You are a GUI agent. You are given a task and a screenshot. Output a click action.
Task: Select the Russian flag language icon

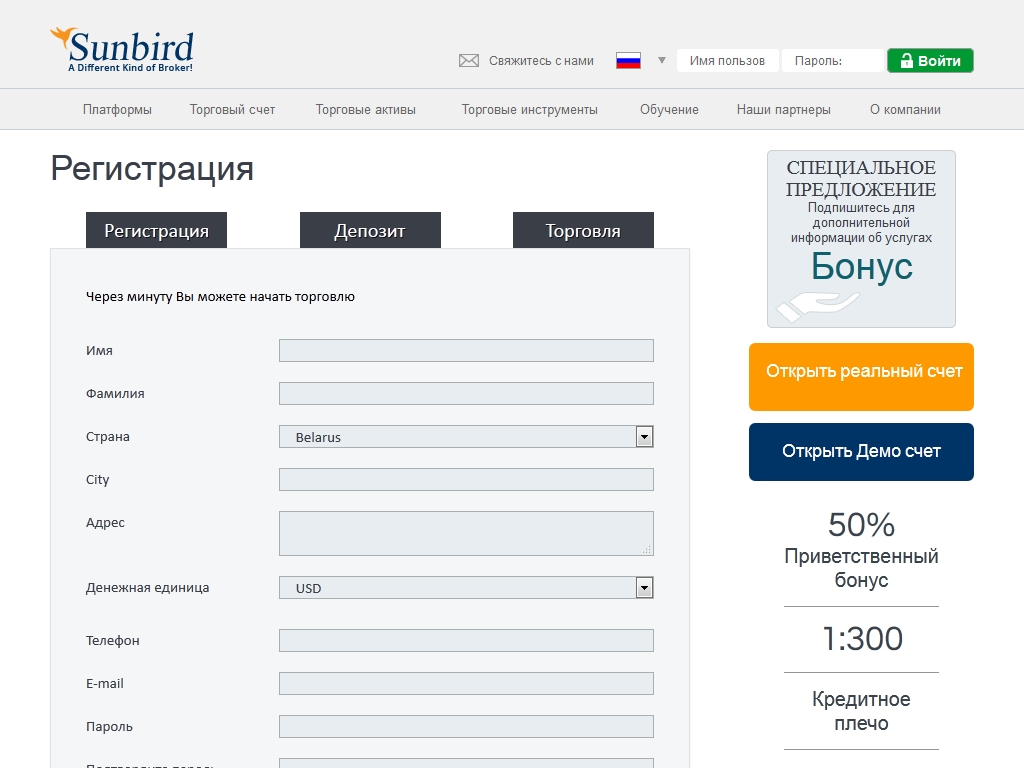click(x=628, y=61)
